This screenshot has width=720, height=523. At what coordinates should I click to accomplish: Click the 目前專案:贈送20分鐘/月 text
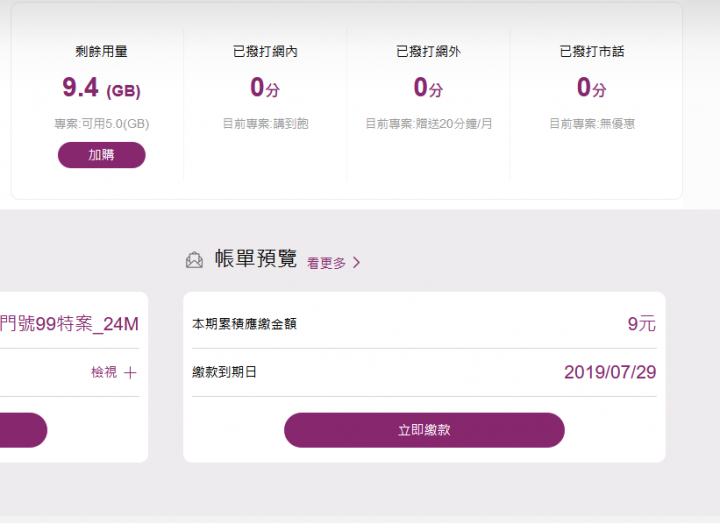pyautogui.click(x=428, y=124)
